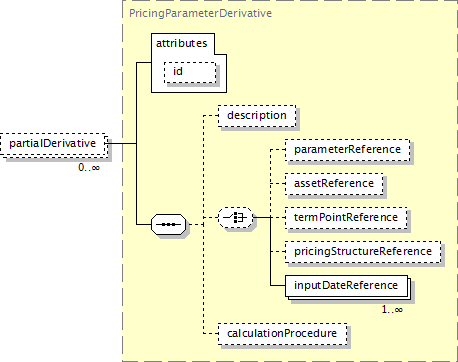
Task: Select the partialDerivative element box
Action: pos(54,144)
